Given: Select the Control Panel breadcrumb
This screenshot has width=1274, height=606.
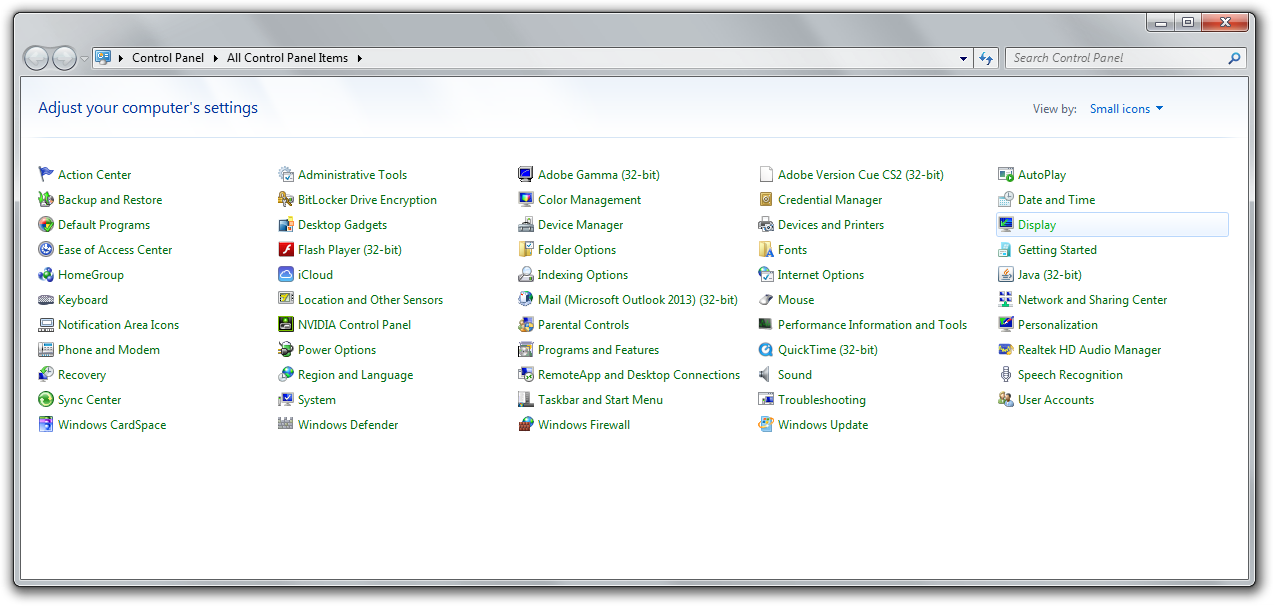Looking at the screenshot, I should tap(168, 58).
